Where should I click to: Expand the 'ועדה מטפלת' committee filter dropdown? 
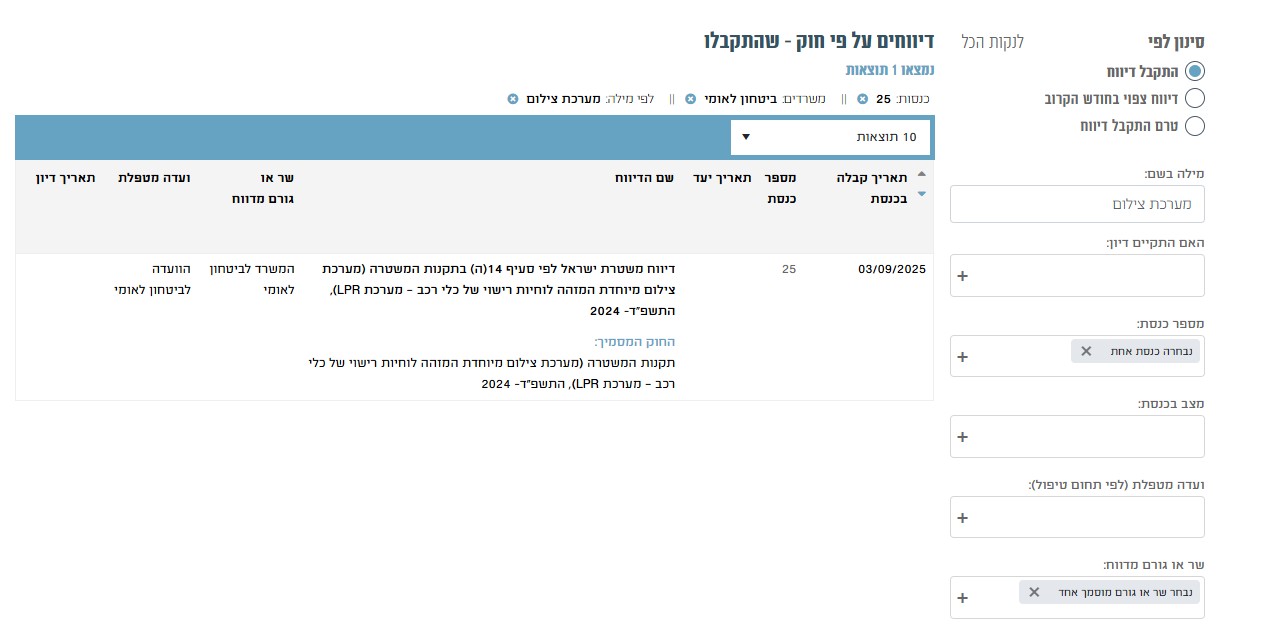[962, 518]
